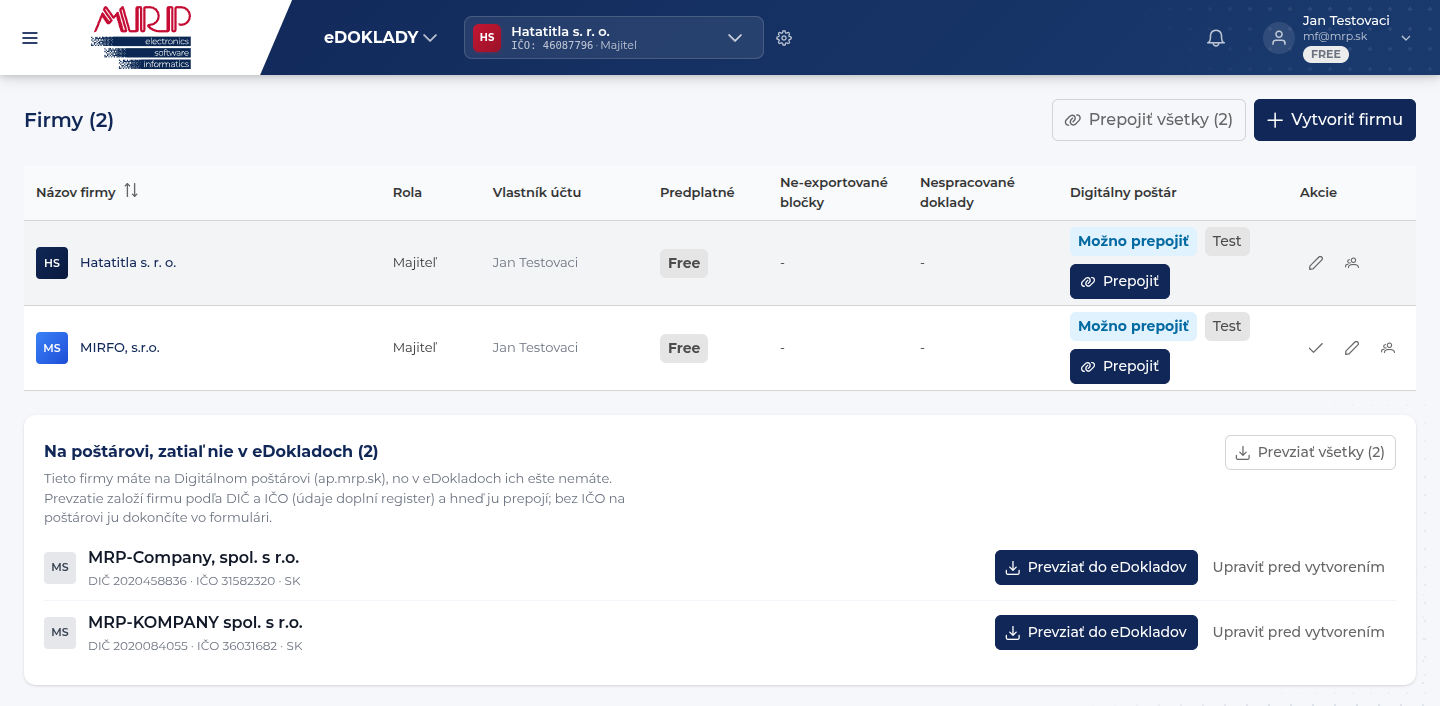Image resolution: width=1440 pixels, height=706 pixels.
Task: Prevziať do eDokladov for MRP-Company
Action: (1096, 567)
